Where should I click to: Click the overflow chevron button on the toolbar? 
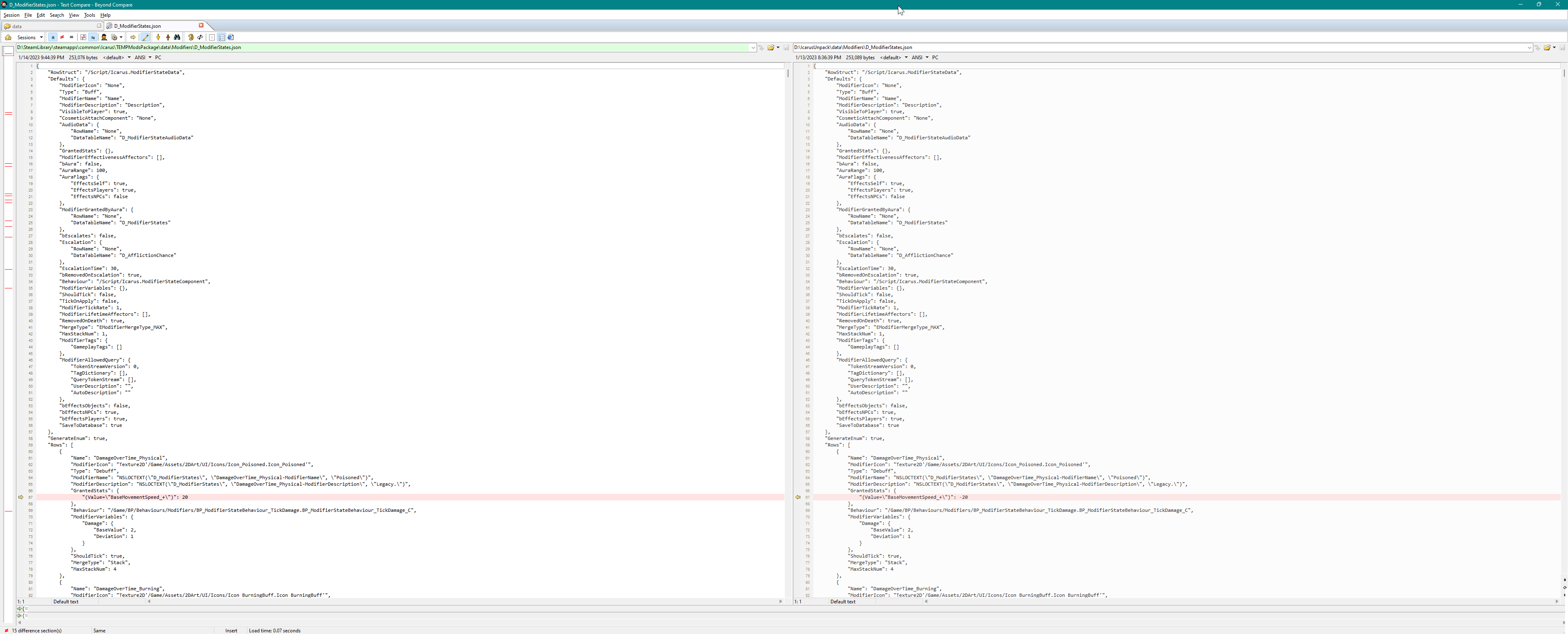tap(212, 37)
